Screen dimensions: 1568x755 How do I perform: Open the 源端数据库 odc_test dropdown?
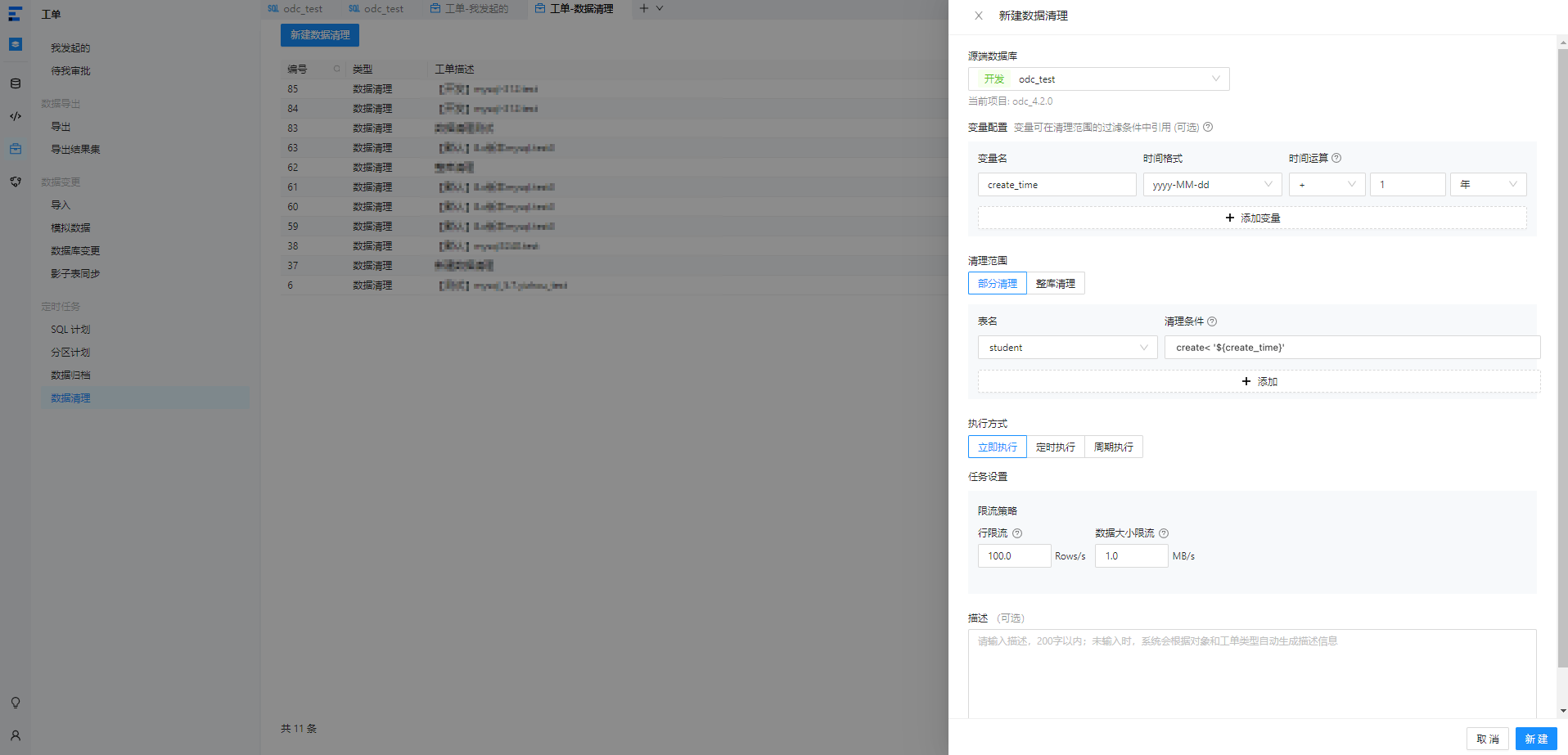click(x=1098, y=79)
